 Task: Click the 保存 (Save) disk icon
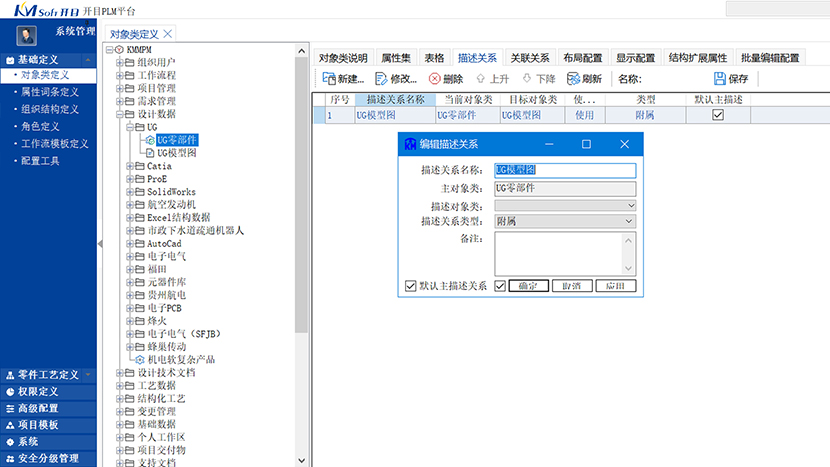click(720, 79)
